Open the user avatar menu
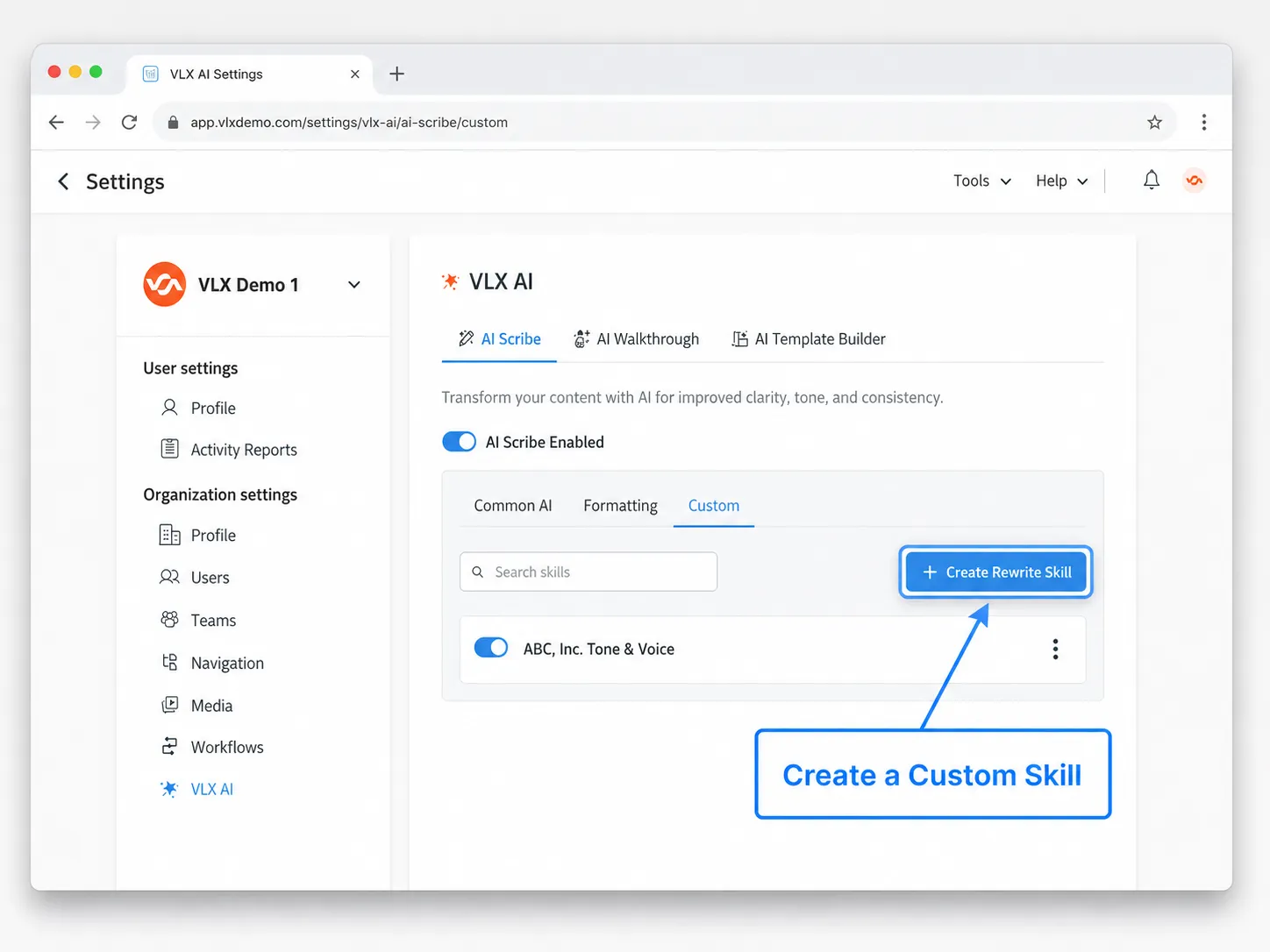1270x952 pixels. point(1194,181)
